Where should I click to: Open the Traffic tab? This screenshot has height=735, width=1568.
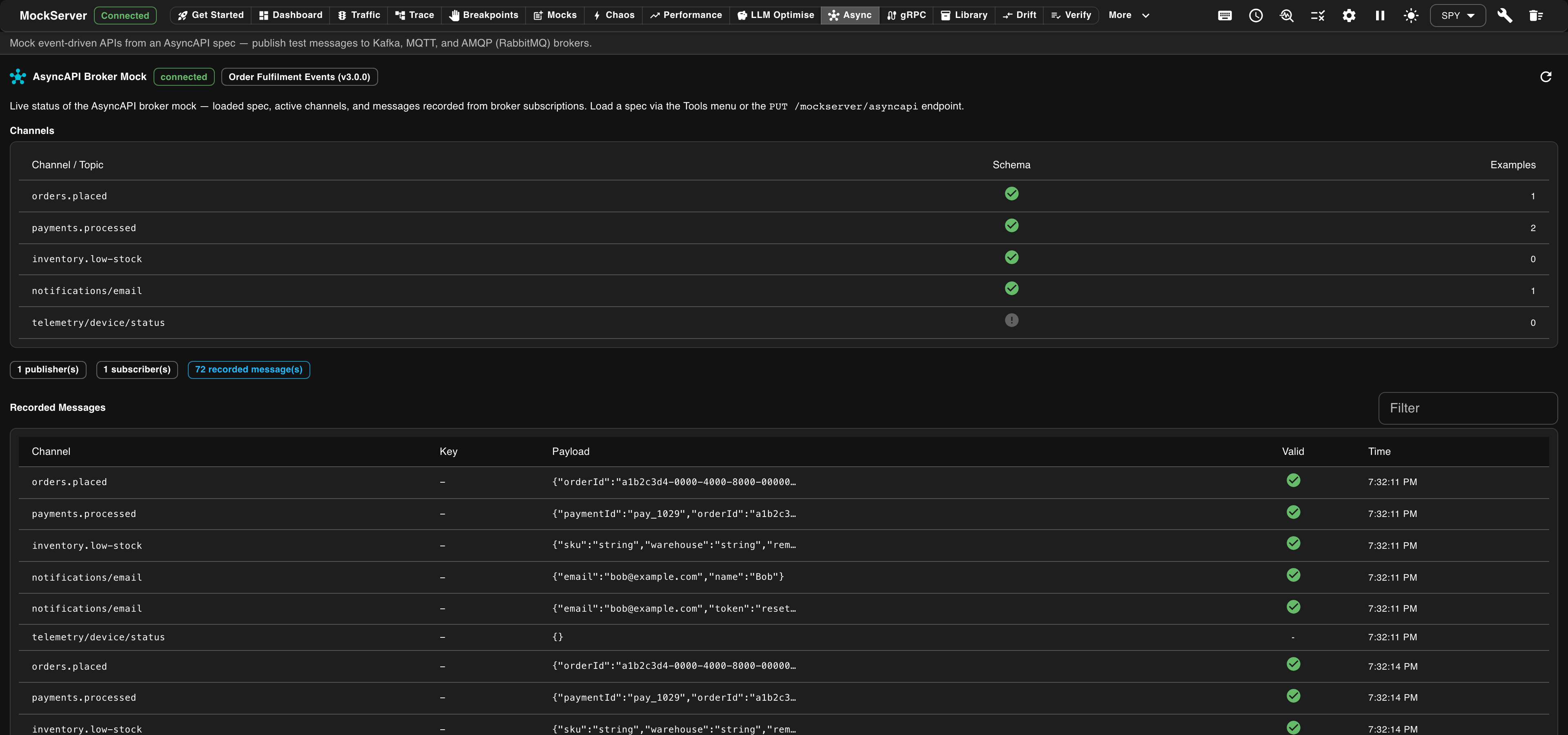point(359,15)
